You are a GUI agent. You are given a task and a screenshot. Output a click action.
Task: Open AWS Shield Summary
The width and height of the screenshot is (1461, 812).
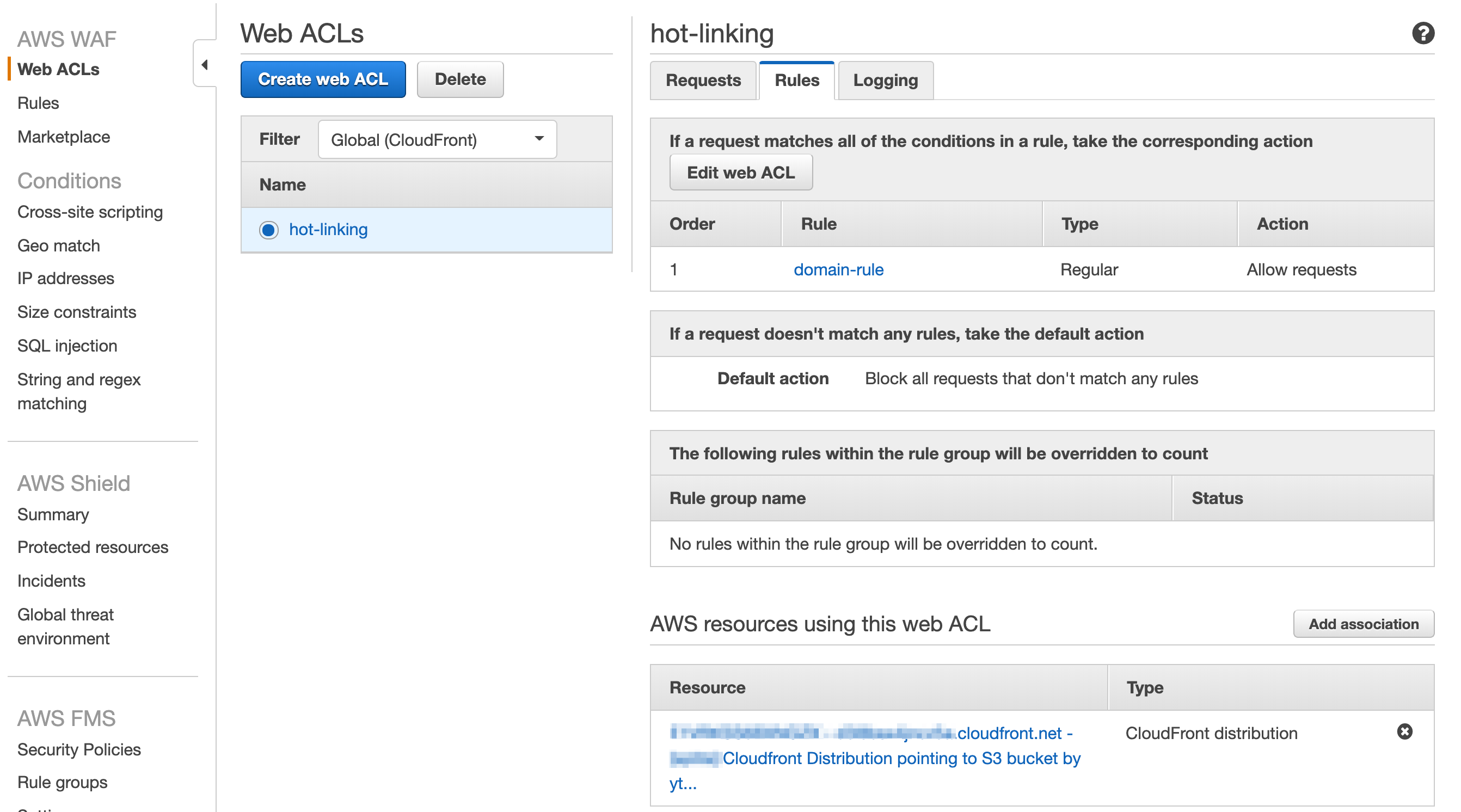[53, 514]
